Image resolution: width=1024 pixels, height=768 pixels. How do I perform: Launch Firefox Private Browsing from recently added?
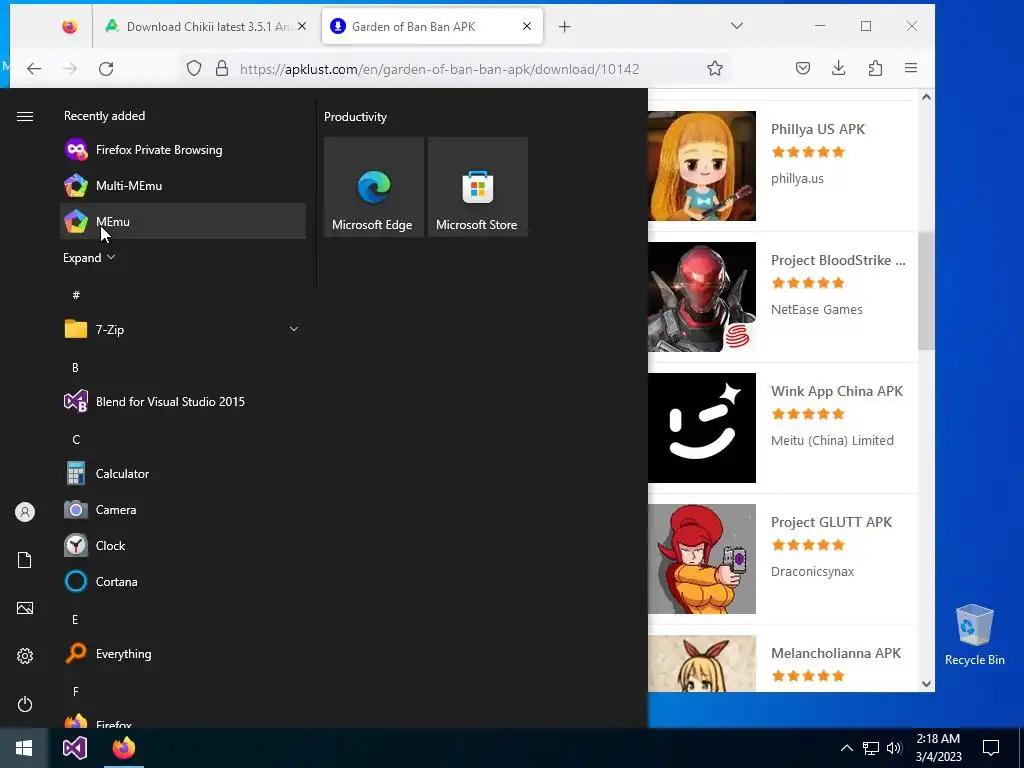coord(183,150)
